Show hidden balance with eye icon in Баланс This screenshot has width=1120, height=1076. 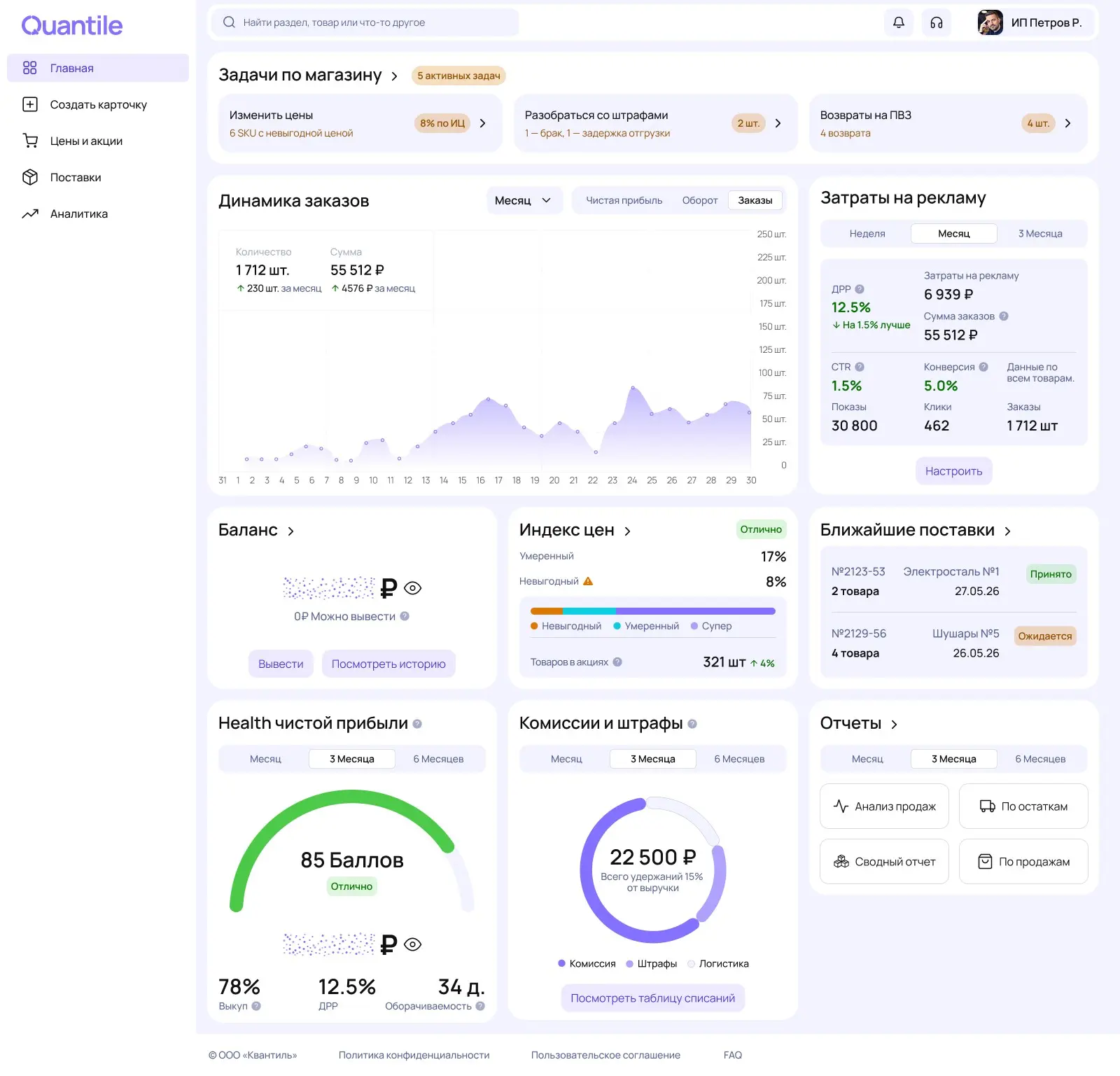[x=413, y=588]
